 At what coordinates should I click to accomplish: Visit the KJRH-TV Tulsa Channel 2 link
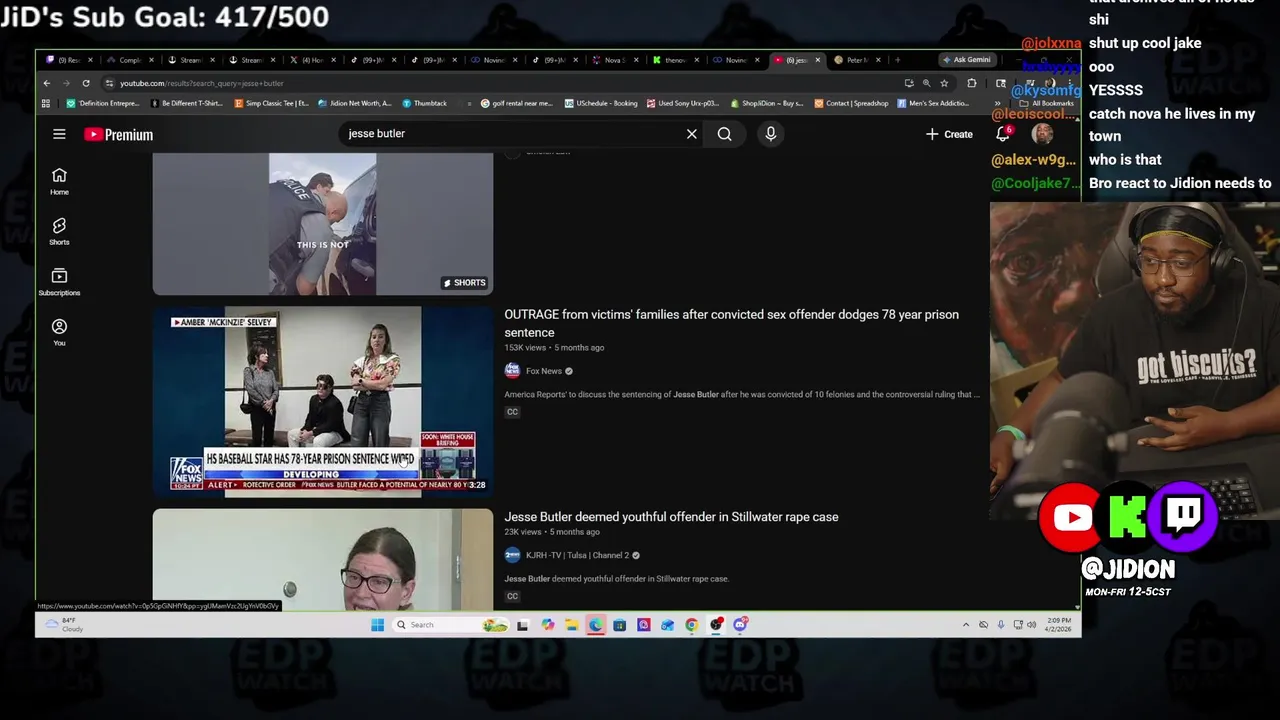pyautogui.click(x=577, y=555)
